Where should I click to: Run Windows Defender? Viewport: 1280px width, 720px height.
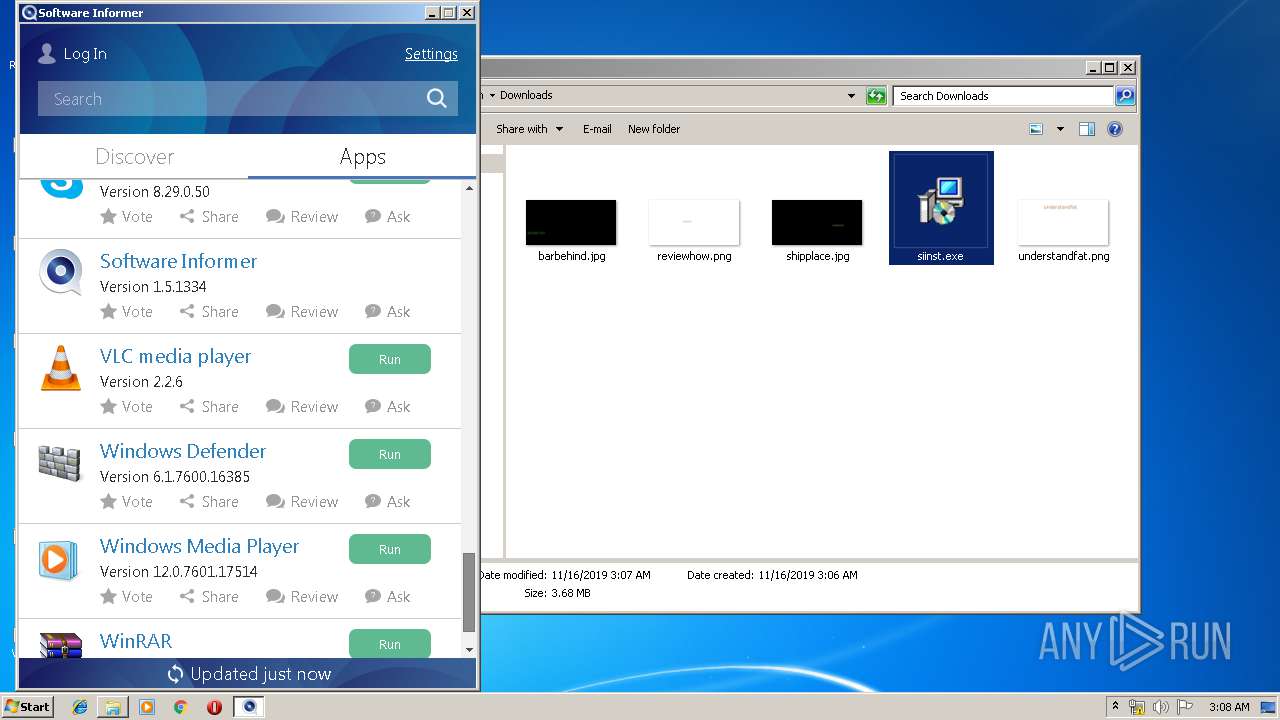(x=390, y=454)
